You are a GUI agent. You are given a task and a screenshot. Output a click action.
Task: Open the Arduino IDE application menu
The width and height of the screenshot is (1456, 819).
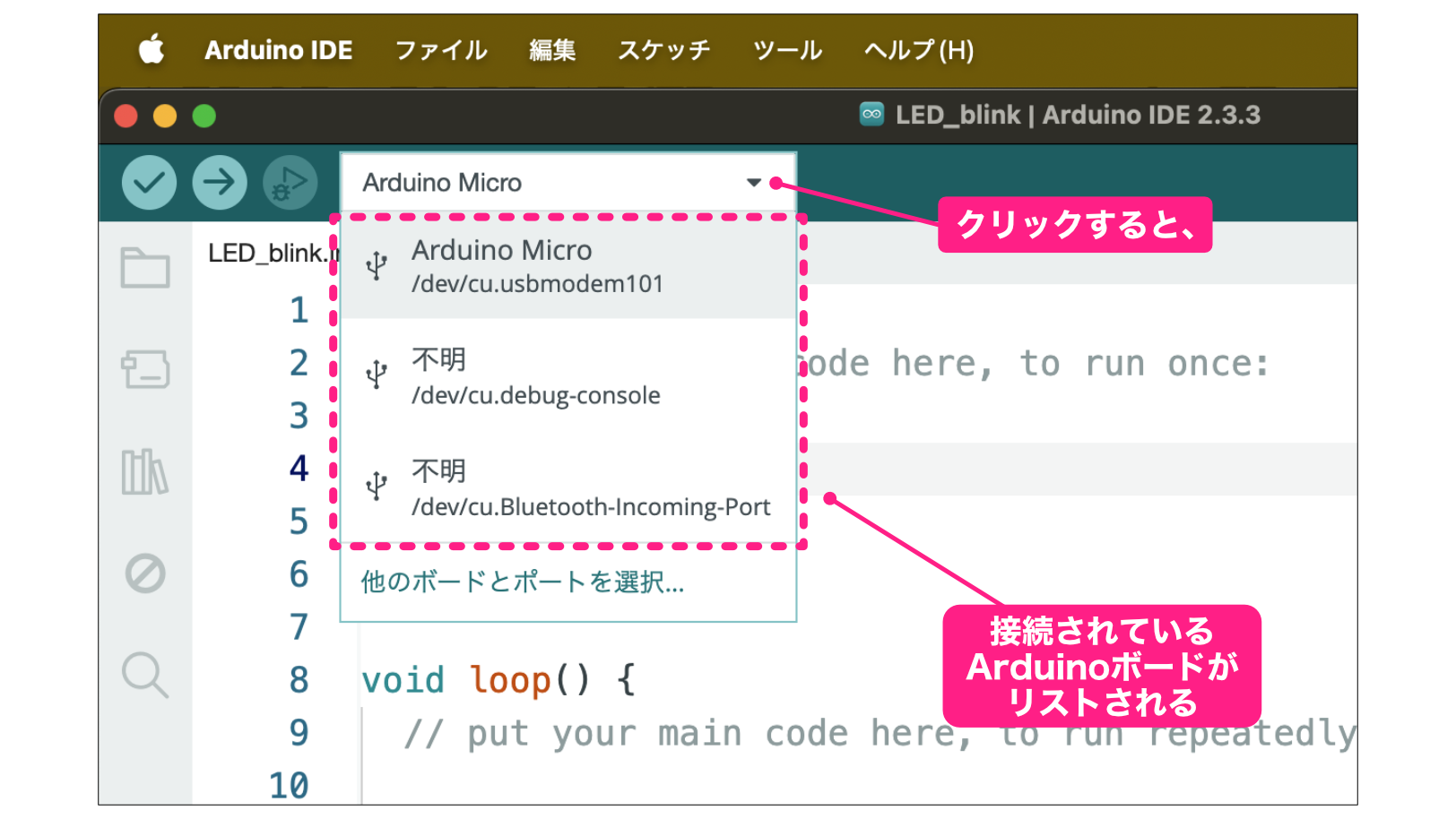coord(279,50)
